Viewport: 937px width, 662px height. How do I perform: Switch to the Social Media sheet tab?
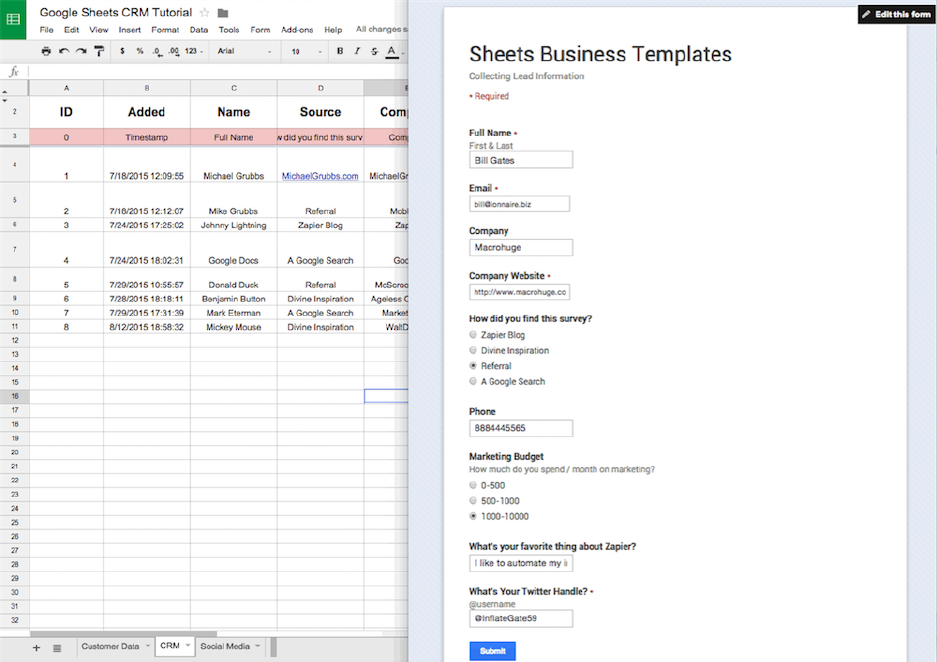point(225,646)
